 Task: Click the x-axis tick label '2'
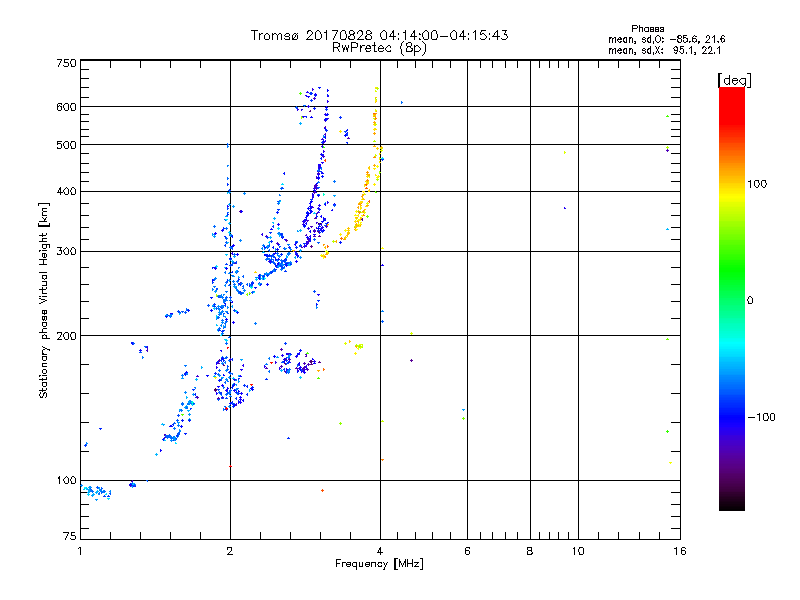(x=230, y=551)
